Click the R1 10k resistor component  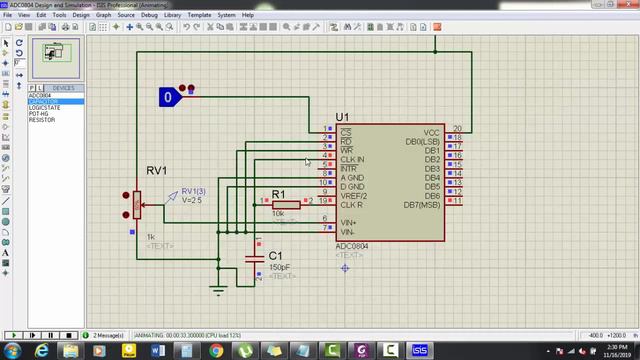[286, 205]
